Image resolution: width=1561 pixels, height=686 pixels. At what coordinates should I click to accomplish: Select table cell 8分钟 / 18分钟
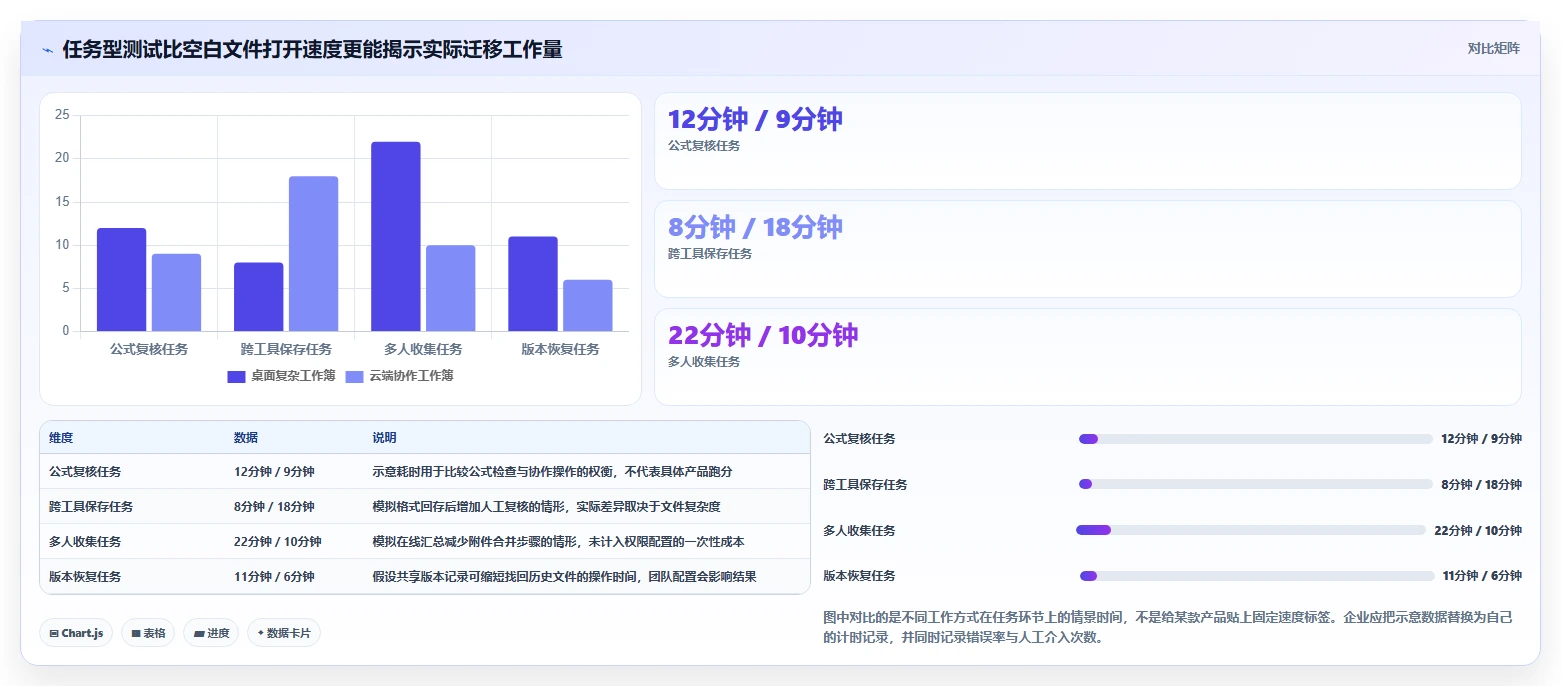tap(274, 507)
